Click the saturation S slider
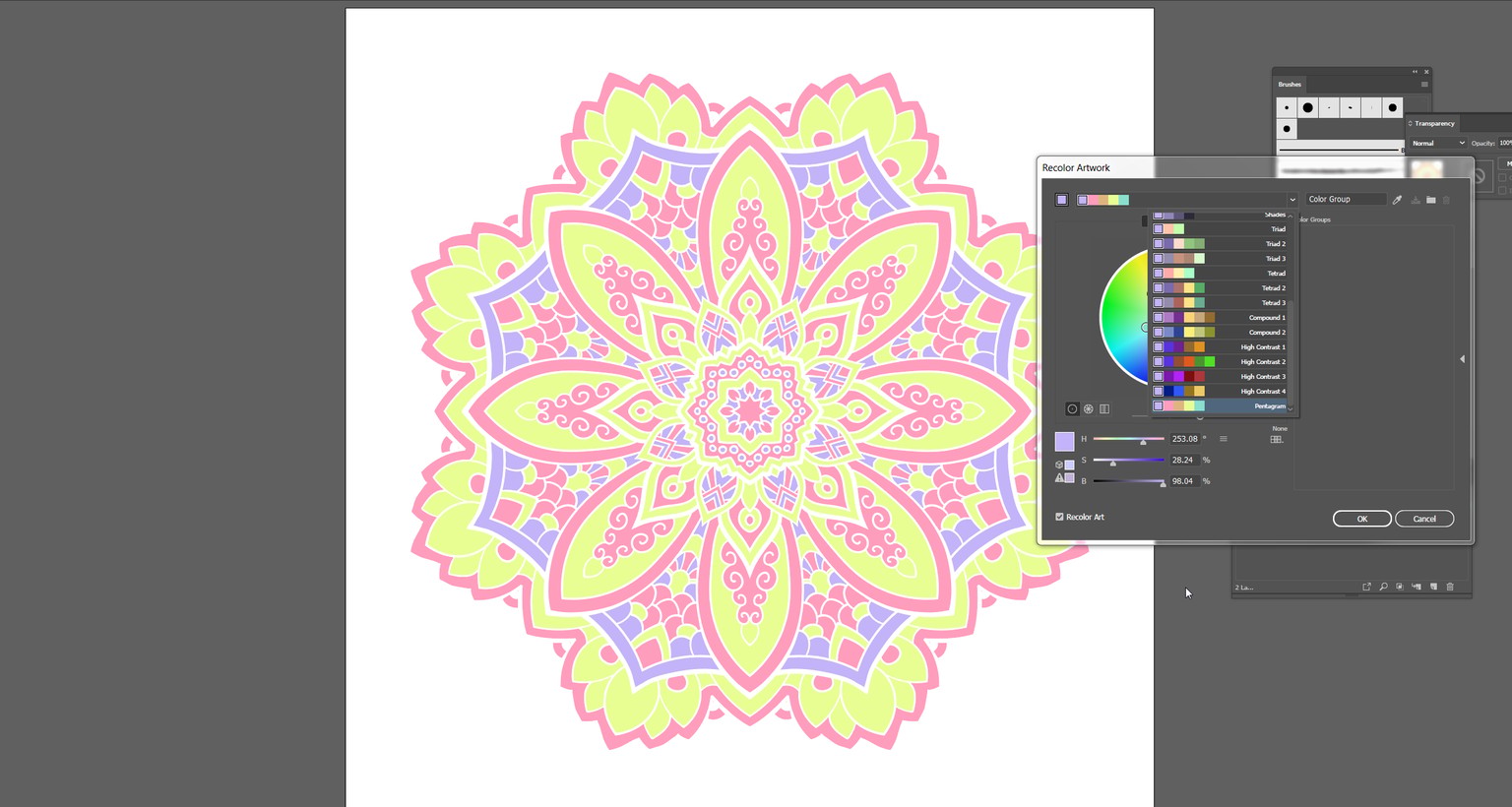1512x807 pixels. 1129,461
